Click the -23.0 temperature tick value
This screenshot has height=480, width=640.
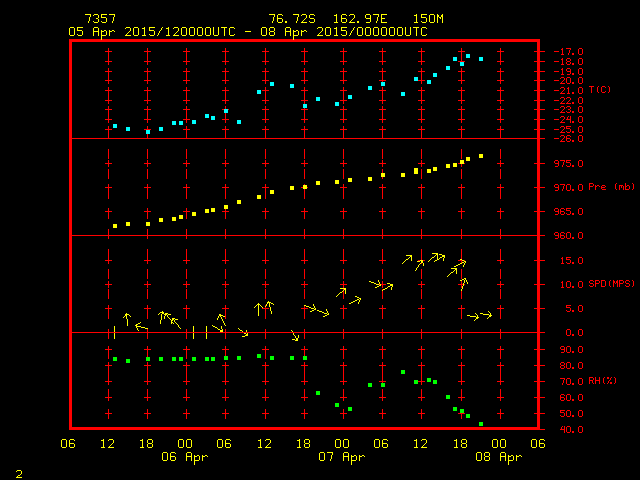[x=568, y=110]
